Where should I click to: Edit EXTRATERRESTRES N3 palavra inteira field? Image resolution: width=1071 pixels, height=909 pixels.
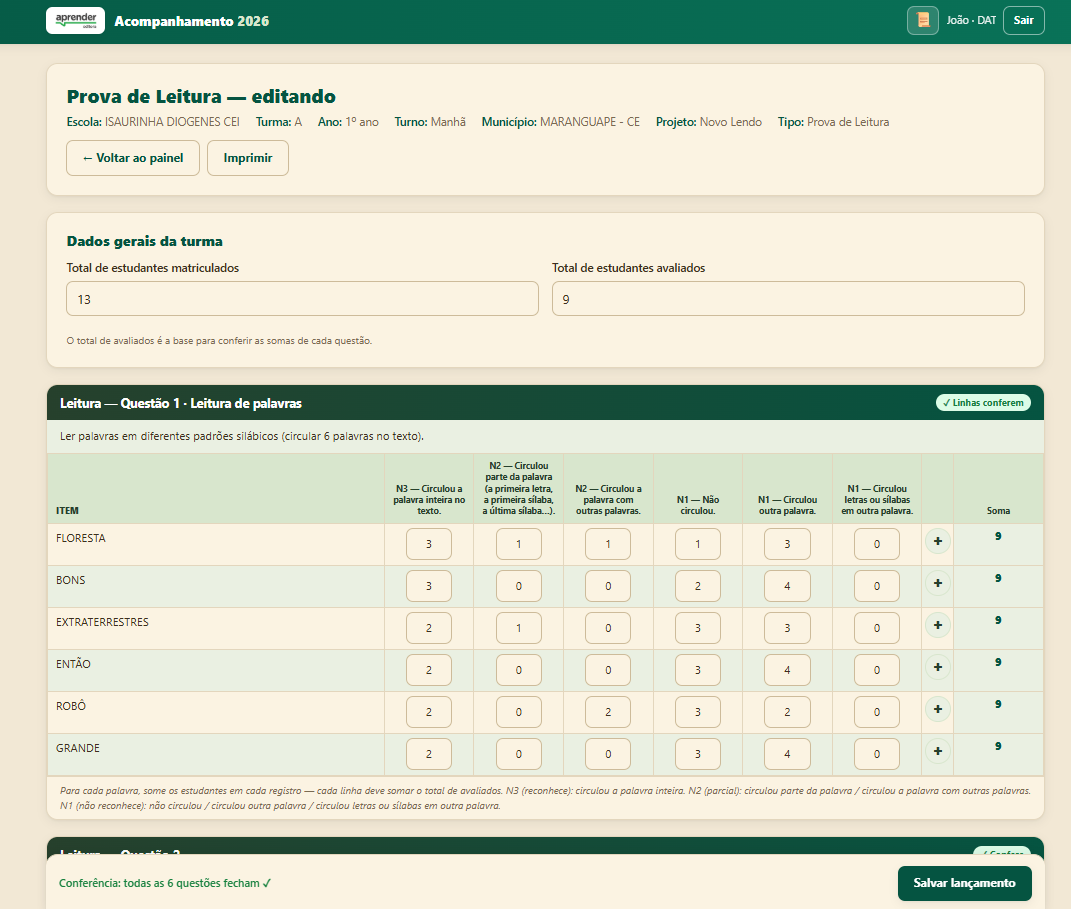point(429,628)
